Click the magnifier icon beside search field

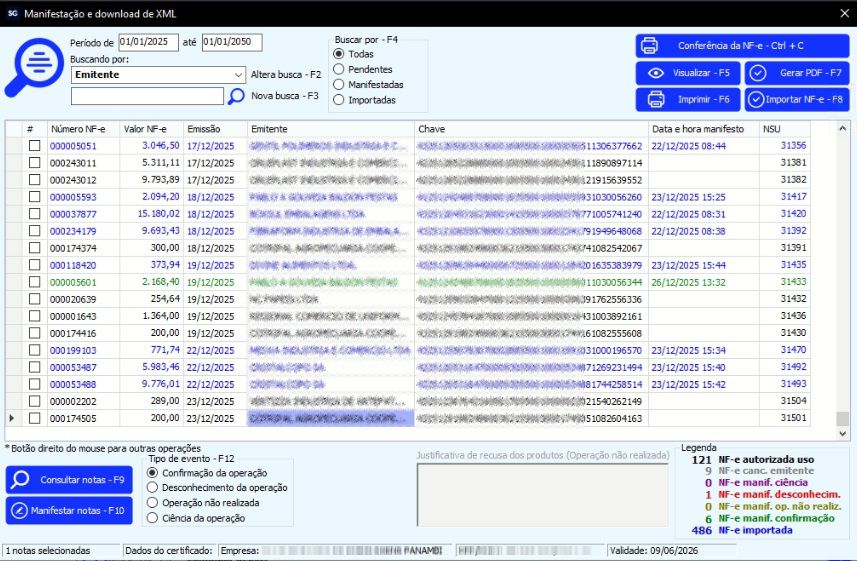pyautogui.click(x=237, y=96)
